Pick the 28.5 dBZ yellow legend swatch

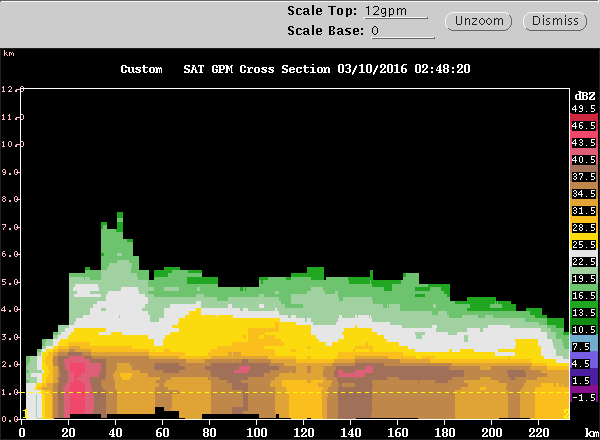(583, 229)
